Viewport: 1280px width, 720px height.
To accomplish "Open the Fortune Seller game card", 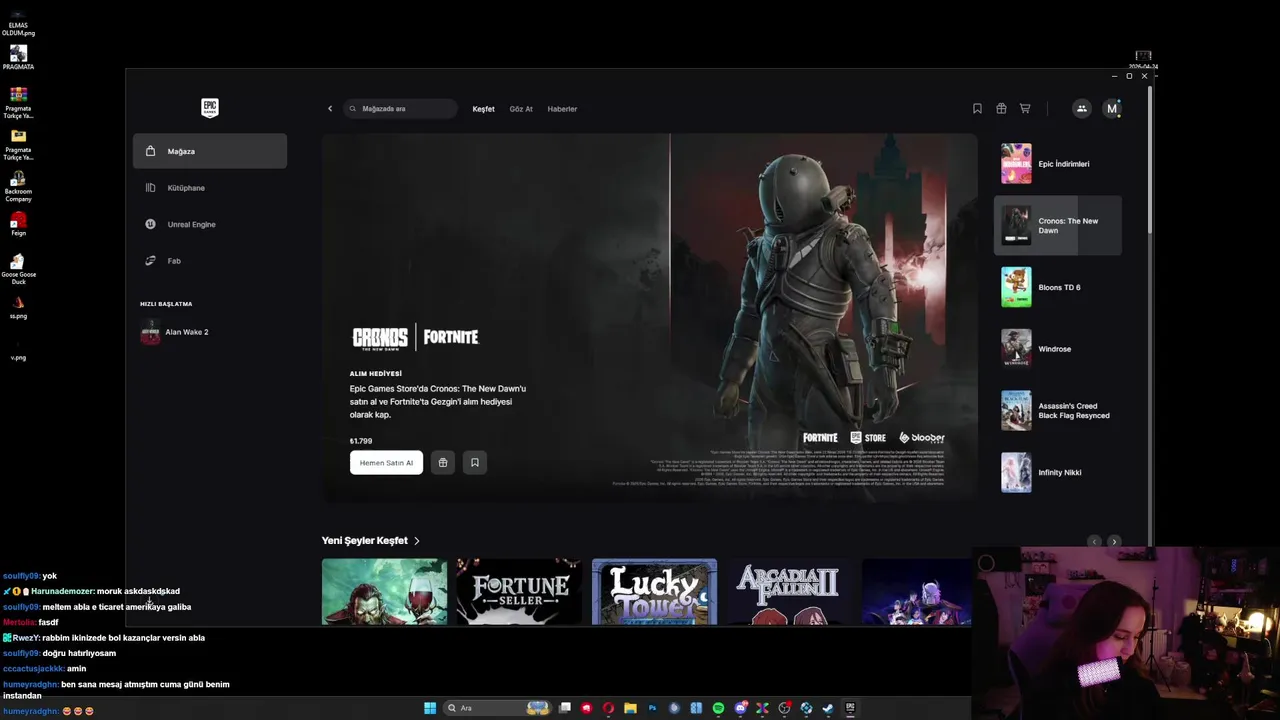I will coord(519,592).
